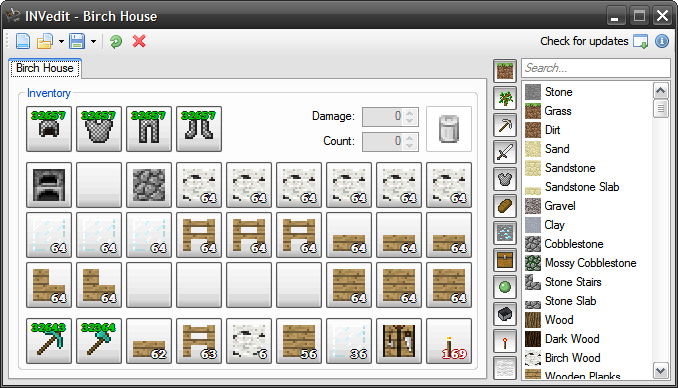Decrease the Count stepper value
This screenshot has height=388, width=678.
(x=410, y=146)
